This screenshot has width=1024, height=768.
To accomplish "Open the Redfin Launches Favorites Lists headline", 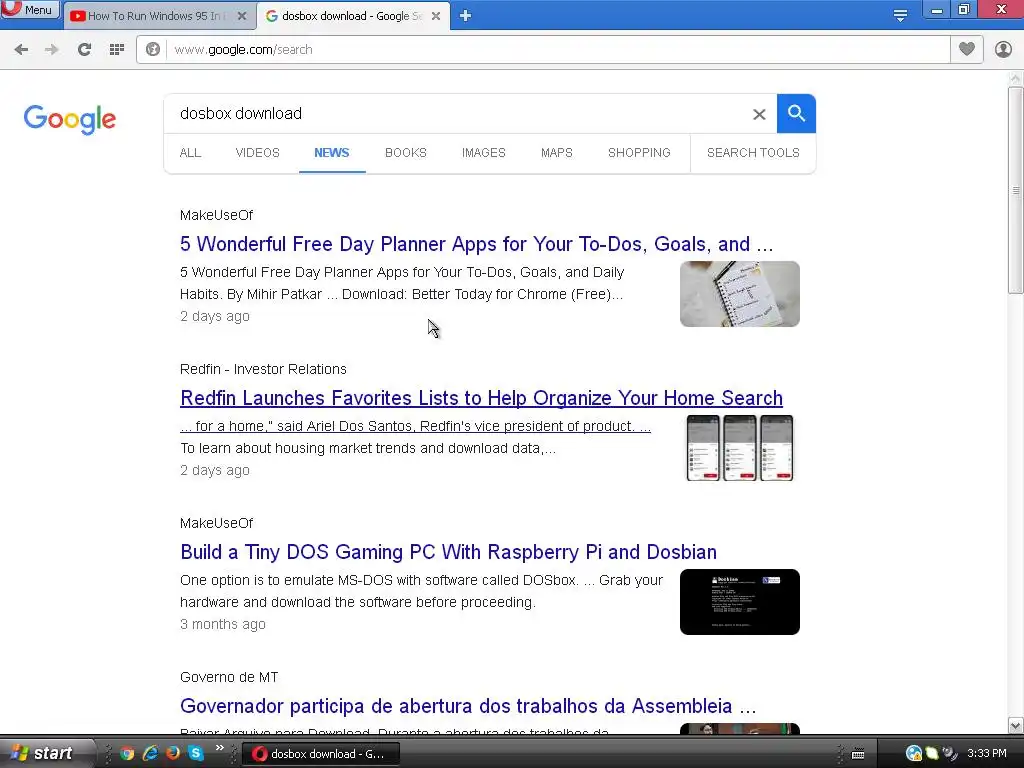I will click(481, 398).
